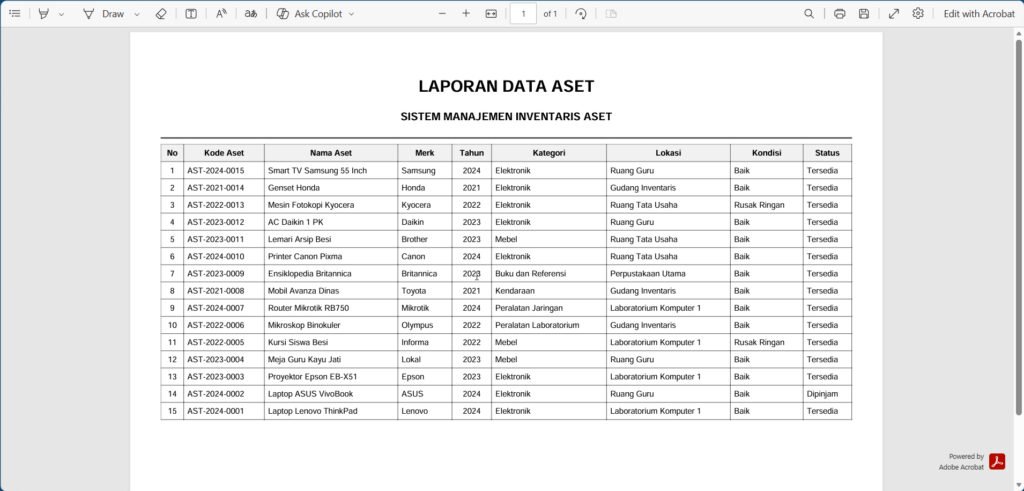Zoom out with the minus icon

click(442, 14)
